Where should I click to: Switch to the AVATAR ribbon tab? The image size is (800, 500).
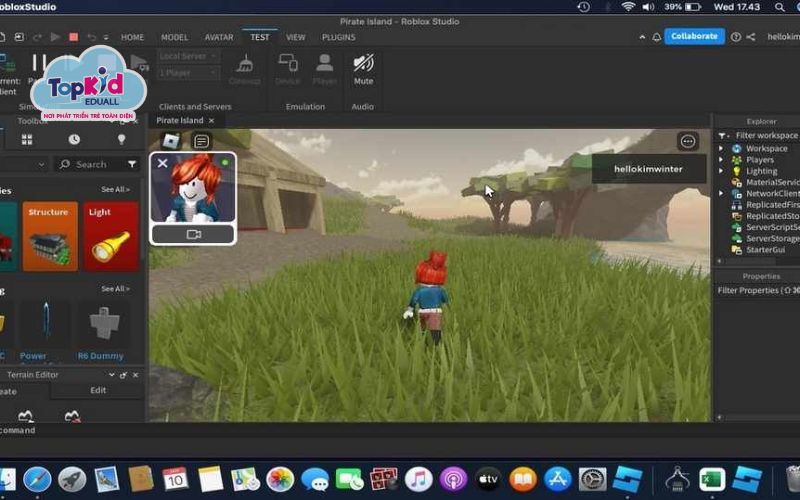[x=219, y=37]
